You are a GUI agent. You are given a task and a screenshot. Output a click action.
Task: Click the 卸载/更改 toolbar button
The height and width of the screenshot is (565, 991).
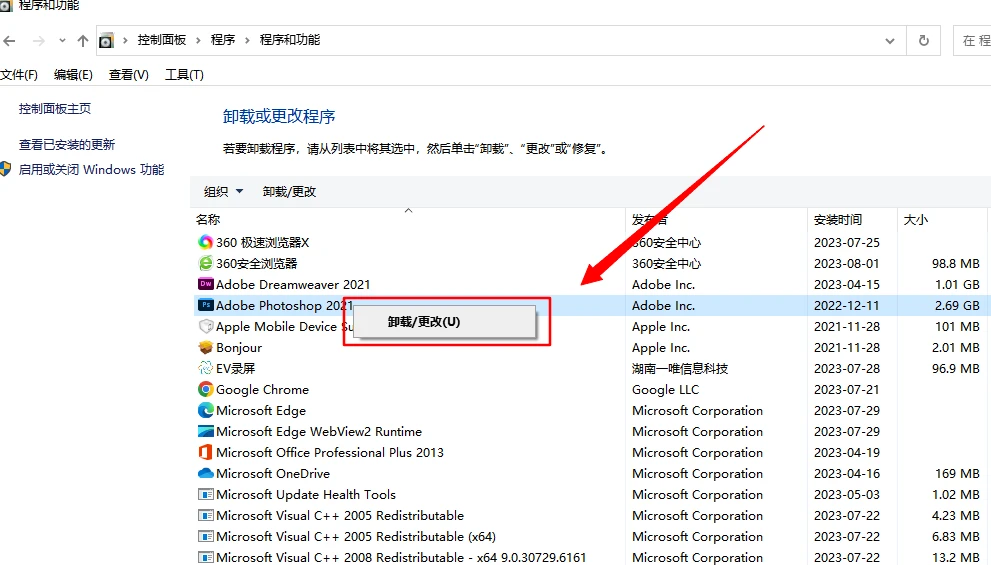[x=289, y=191]
